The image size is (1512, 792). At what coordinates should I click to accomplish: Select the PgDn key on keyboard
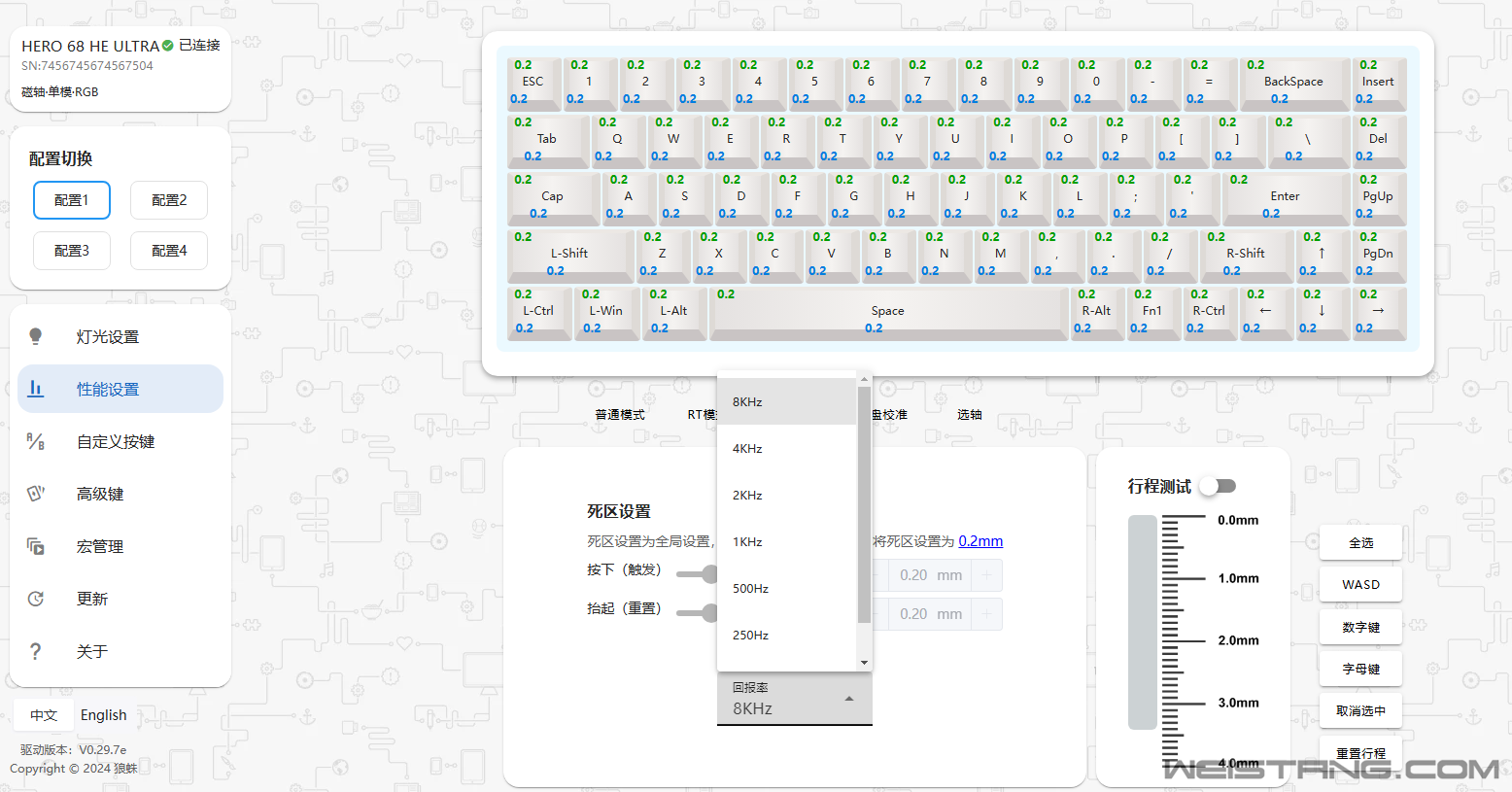[1379, 255]
